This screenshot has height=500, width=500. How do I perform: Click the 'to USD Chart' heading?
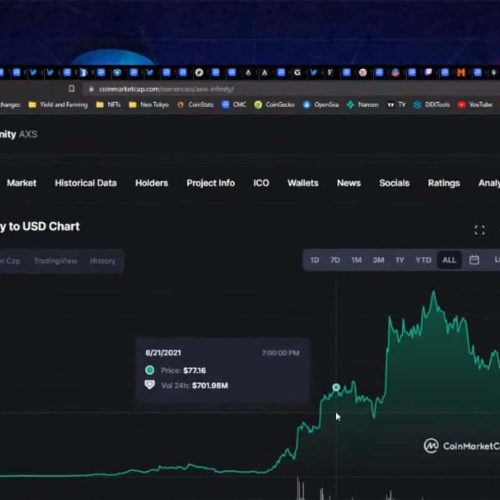tap(44, 226)
